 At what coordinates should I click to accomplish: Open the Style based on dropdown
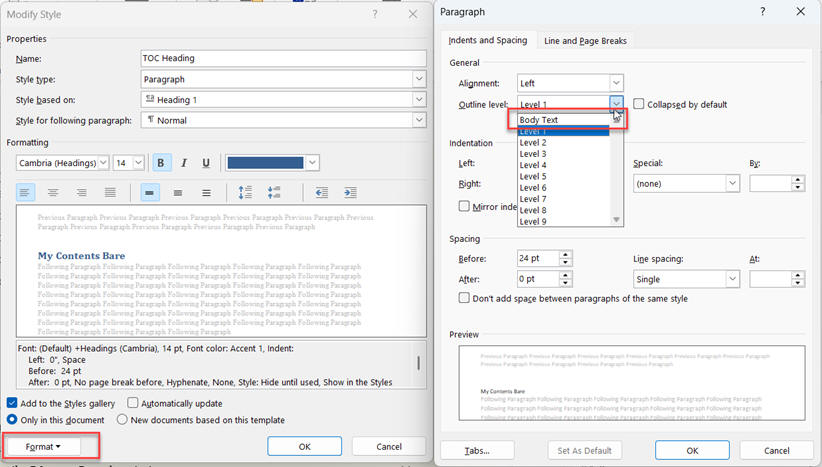(419, 100)
